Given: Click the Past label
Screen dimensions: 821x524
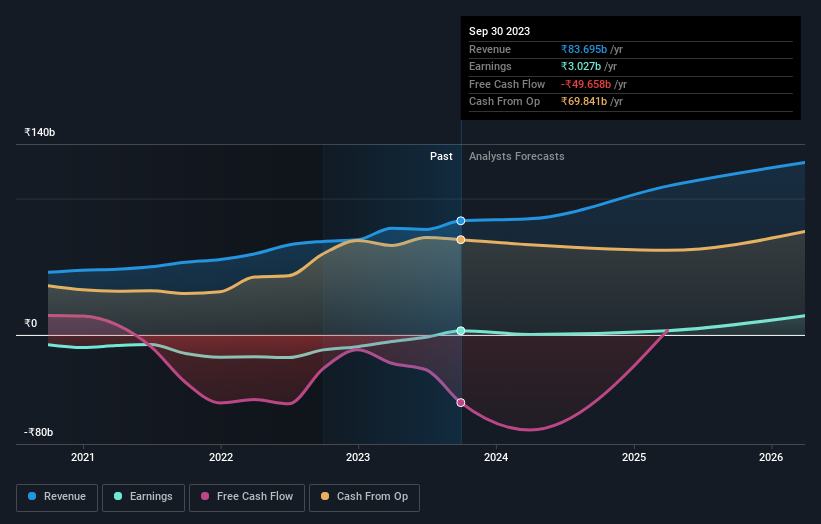Looking at the screenshot, I should coord(441,156).
